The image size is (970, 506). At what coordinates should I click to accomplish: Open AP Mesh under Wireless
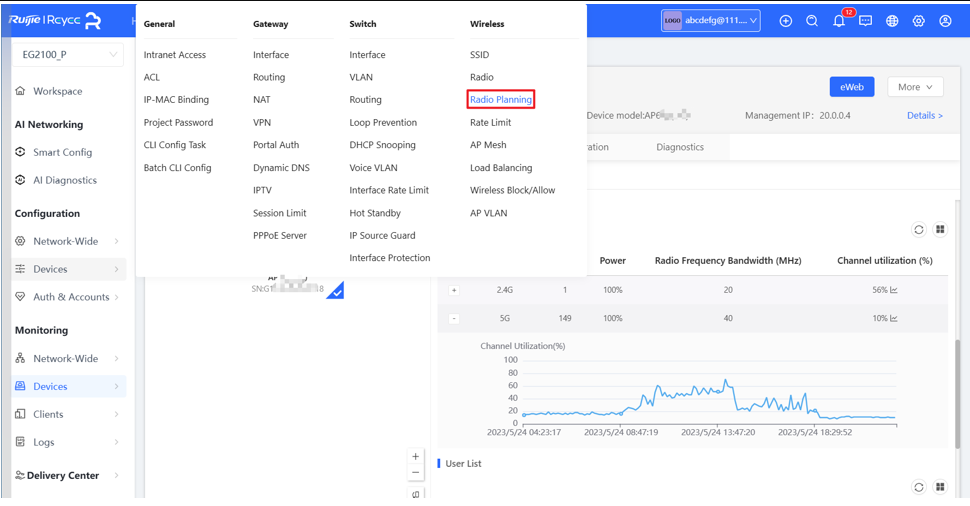coord(488,145)
